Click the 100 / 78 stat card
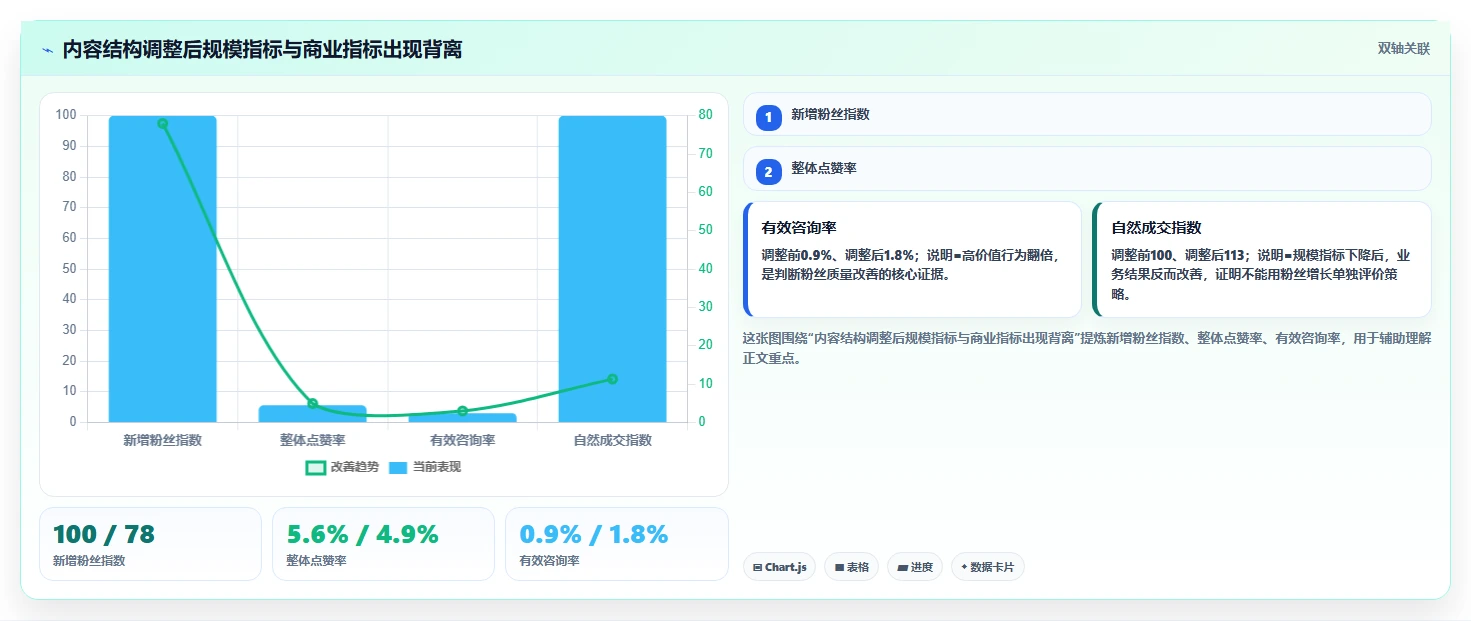Screen dimensions: 1471x621 (150, 544)
